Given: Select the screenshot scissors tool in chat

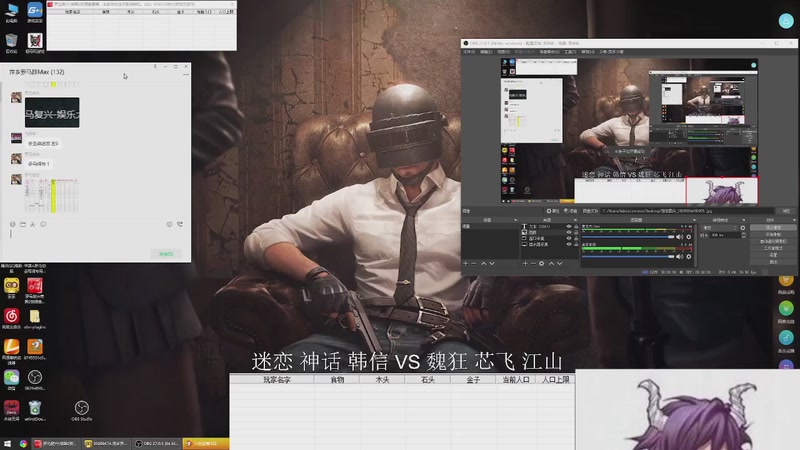Looking at the screenshot, I should (33, 224).
